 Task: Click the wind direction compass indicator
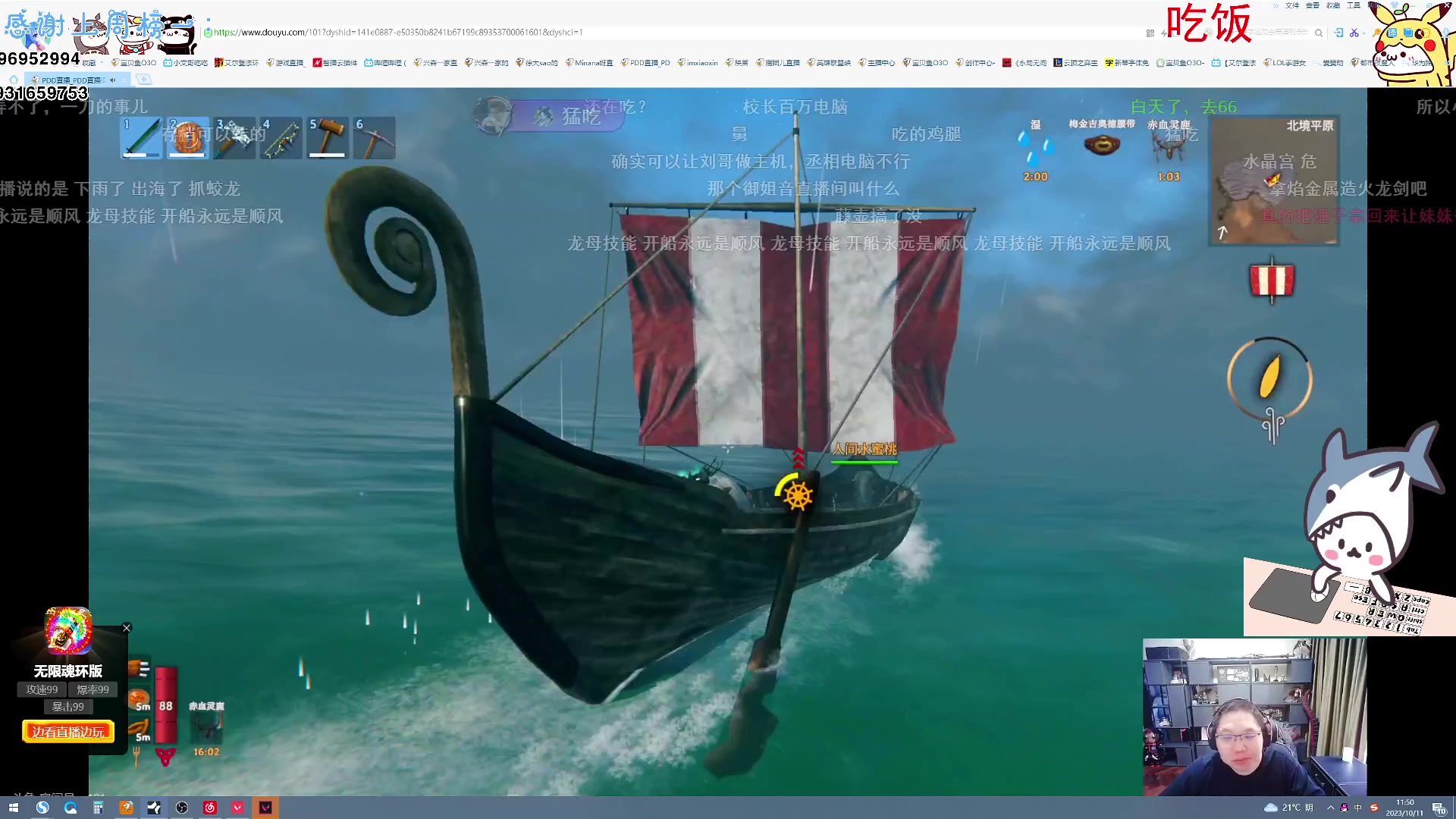(x=1270, y=378)
